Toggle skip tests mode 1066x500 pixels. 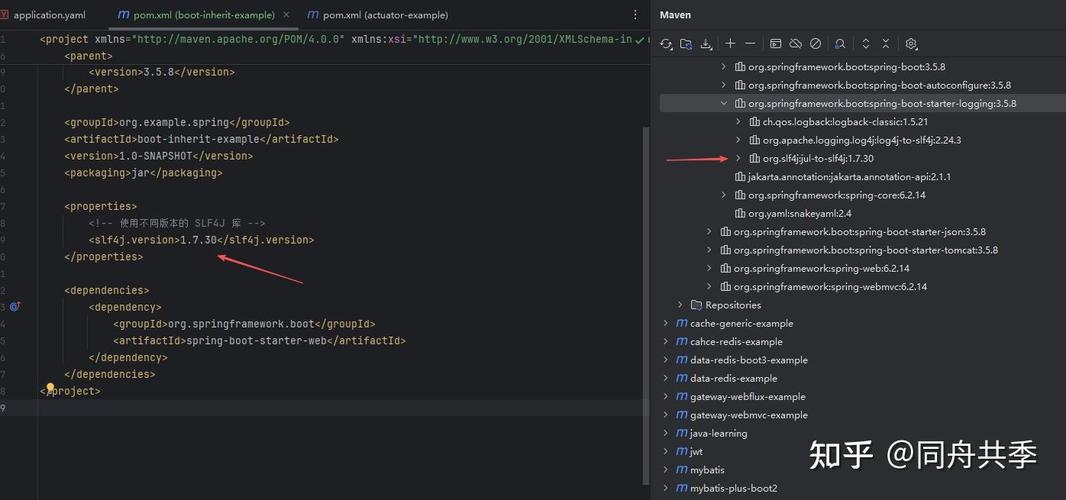click(815, 44)
